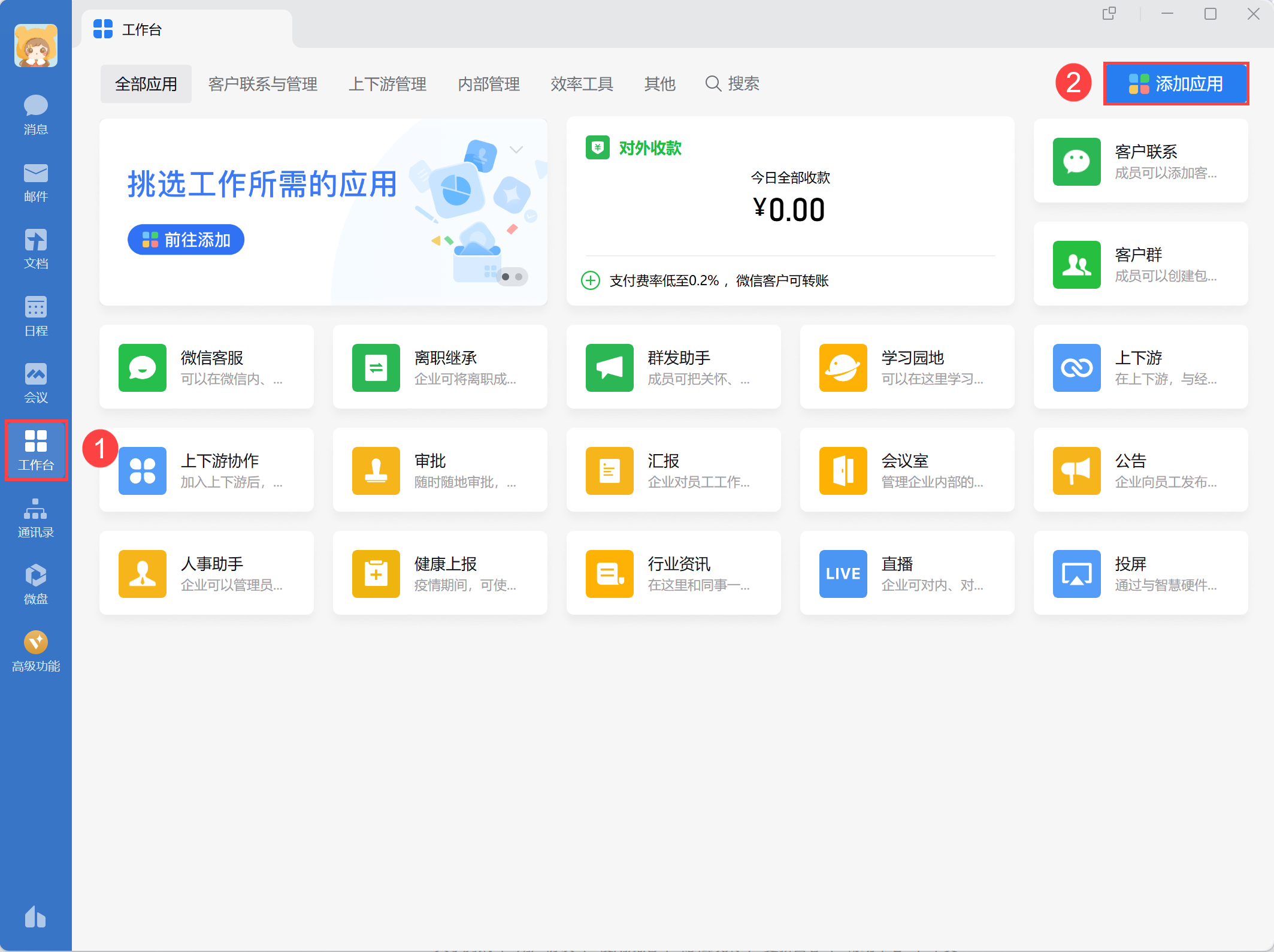Expand the banner collapse chevron
Viewport: 1274px width, 952px height.
pyautogui.click(x=516, y=149)
